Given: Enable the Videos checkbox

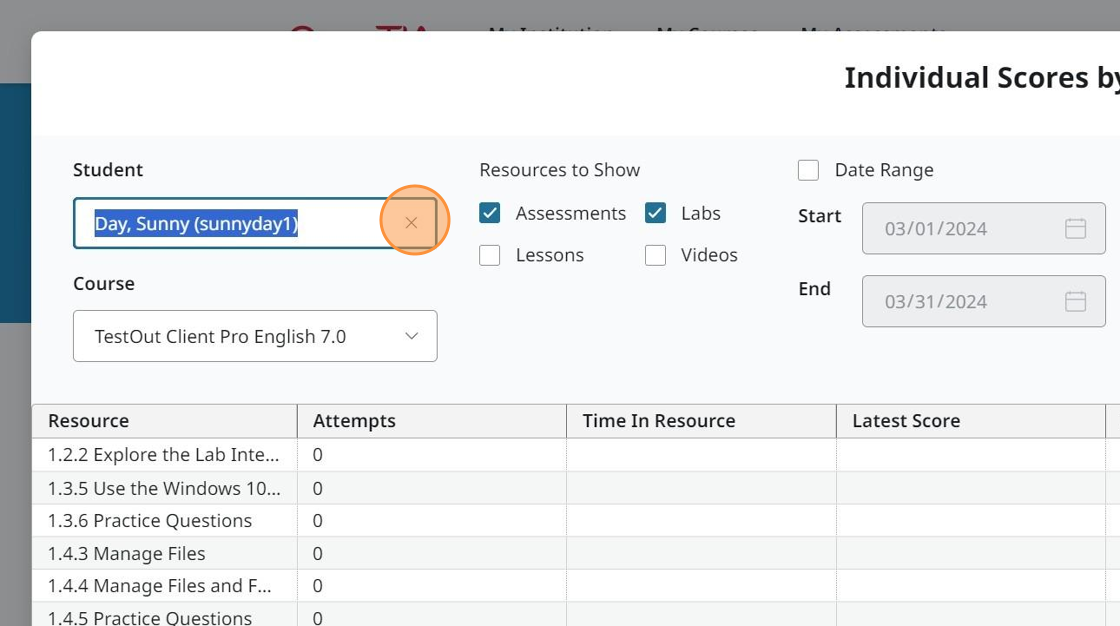Looking at the screenshot, I should click(x=655, y=255).
